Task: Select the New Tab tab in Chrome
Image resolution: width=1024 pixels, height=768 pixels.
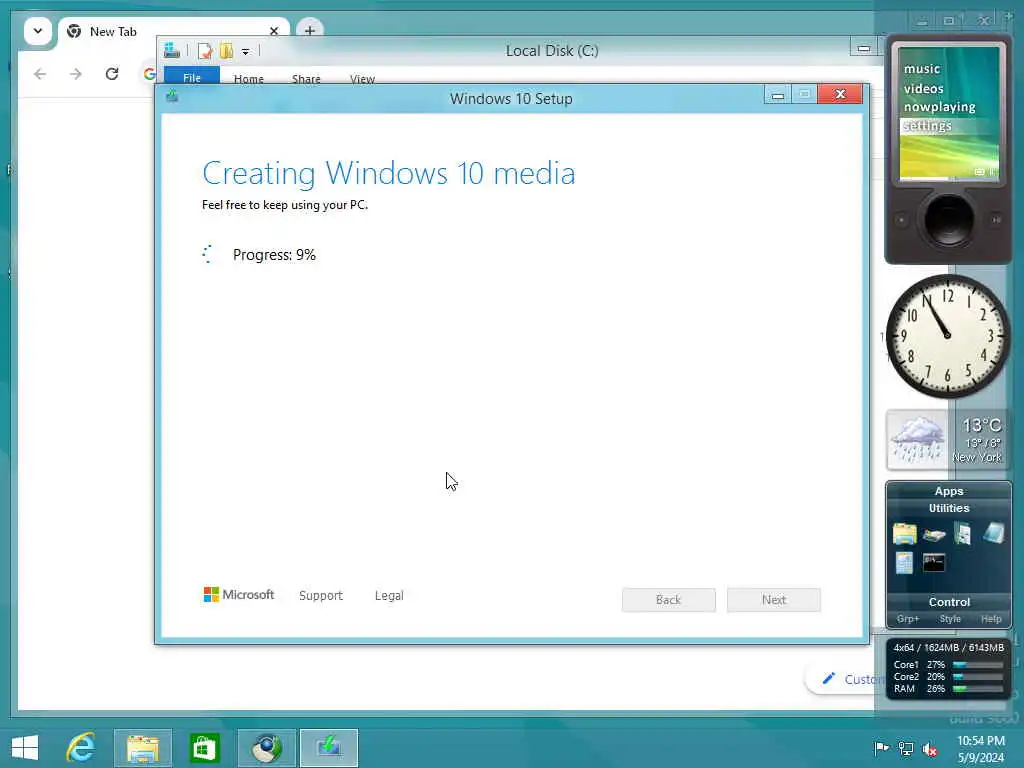Action: tap(173, 31)
